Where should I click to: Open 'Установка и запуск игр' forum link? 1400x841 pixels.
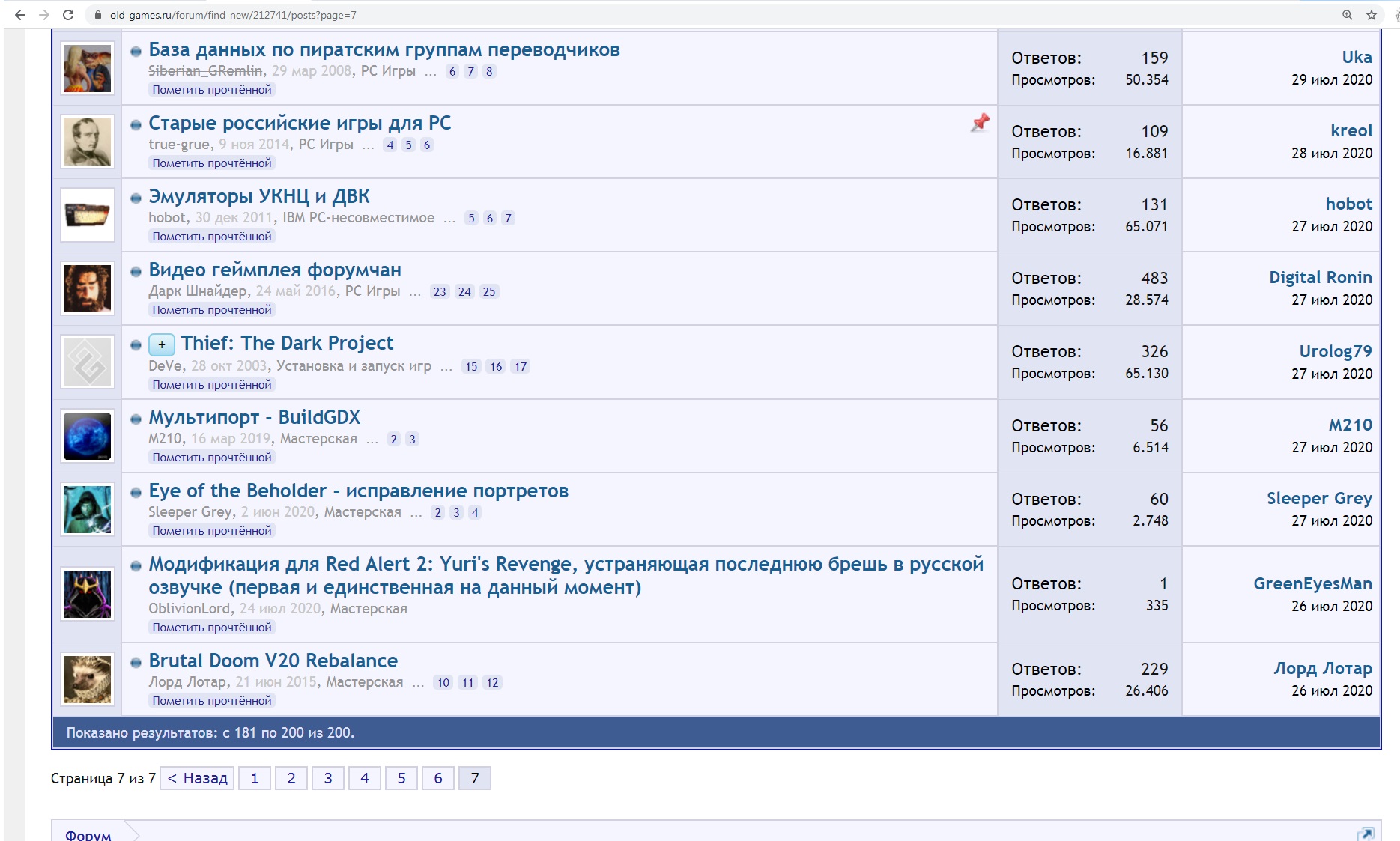(354, 366)
